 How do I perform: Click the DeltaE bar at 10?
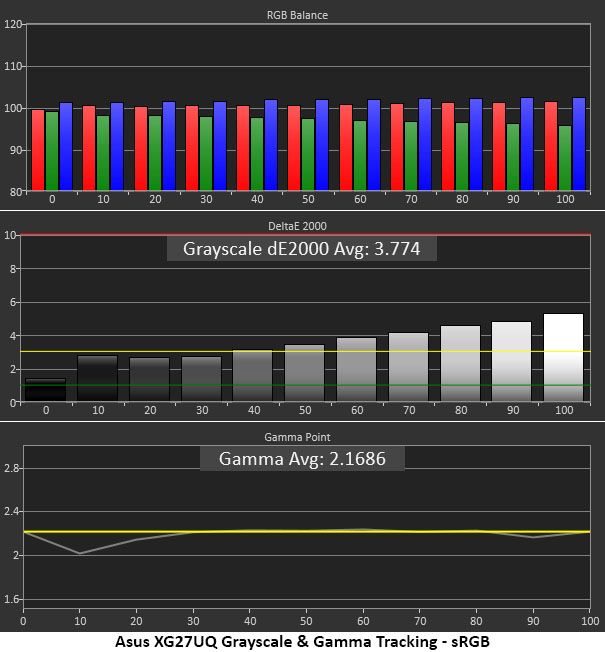tap(98, 378)
